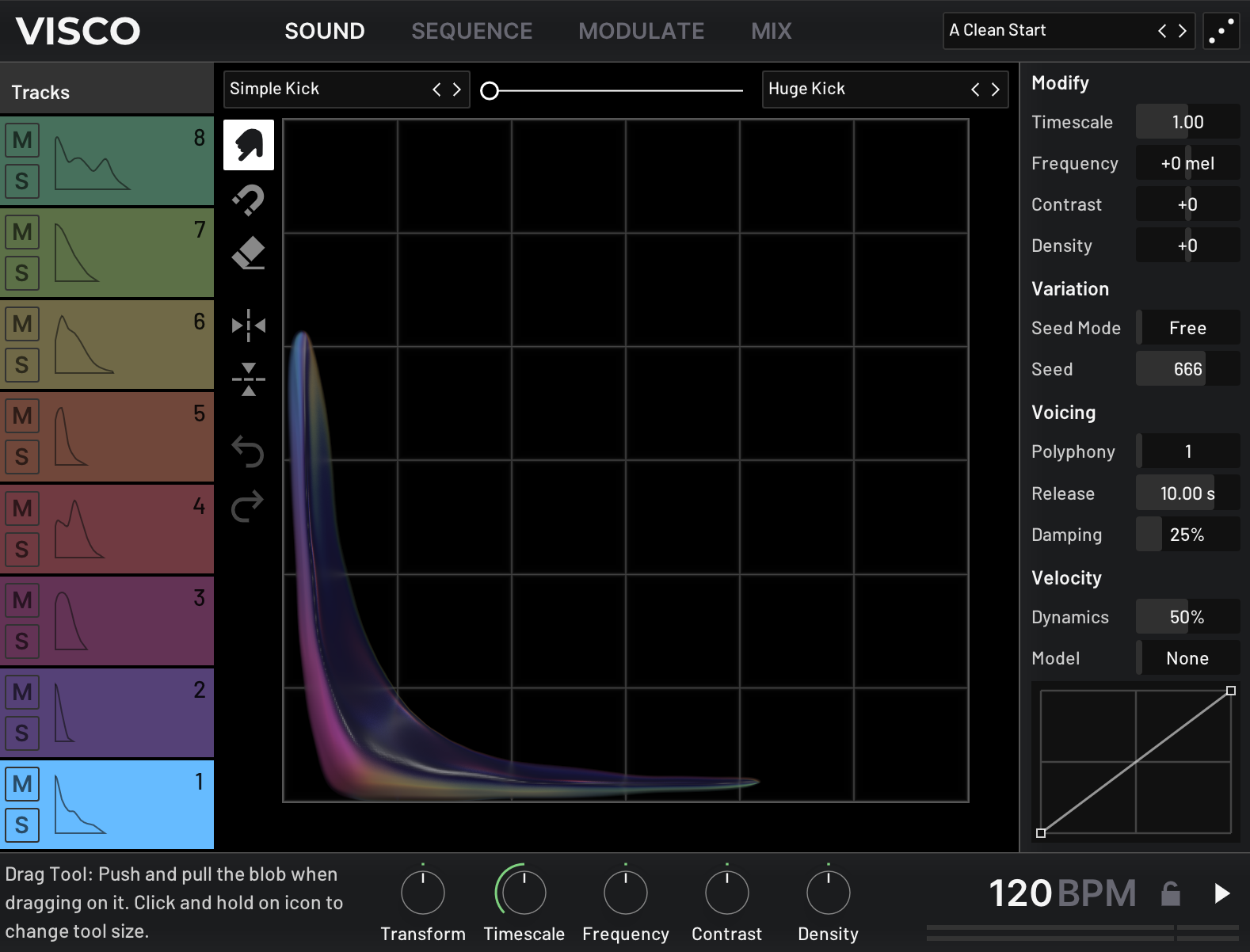
Task: Mute track 1
Action: coord(22,784)
